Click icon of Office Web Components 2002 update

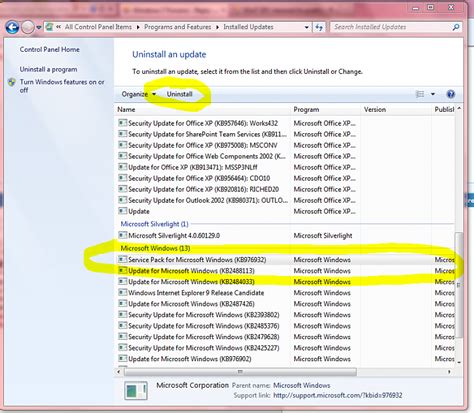coord(123,156)
